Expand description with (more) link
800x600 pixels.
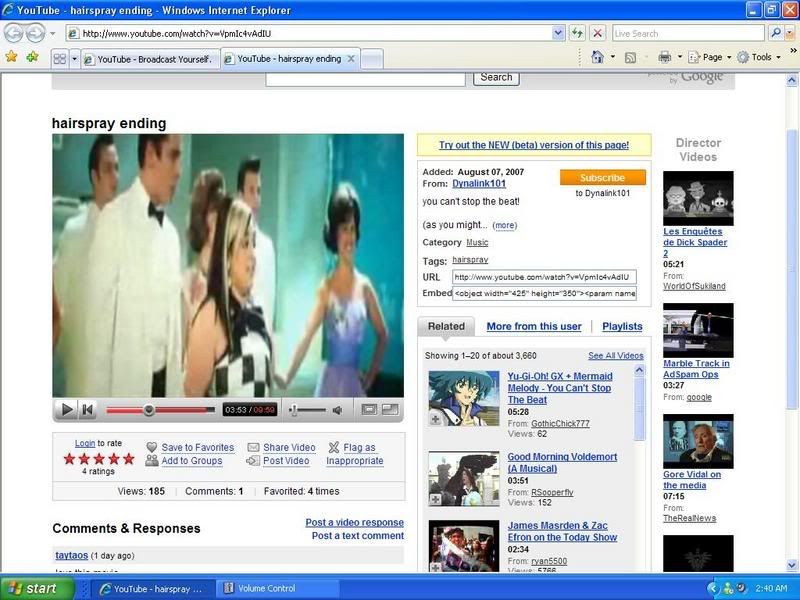(505, 226)
